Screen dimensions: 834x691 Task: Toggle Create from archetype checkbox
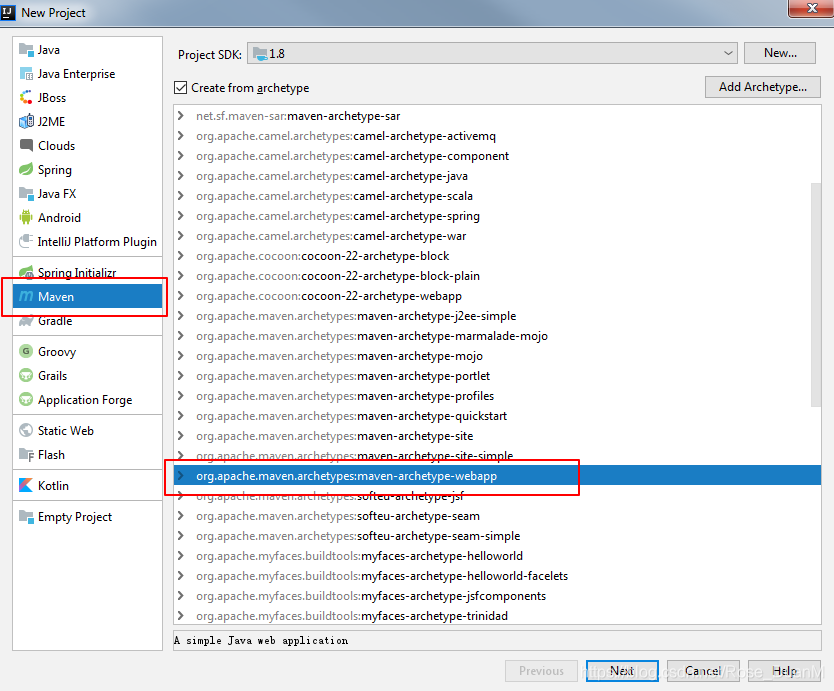(181, 88)
